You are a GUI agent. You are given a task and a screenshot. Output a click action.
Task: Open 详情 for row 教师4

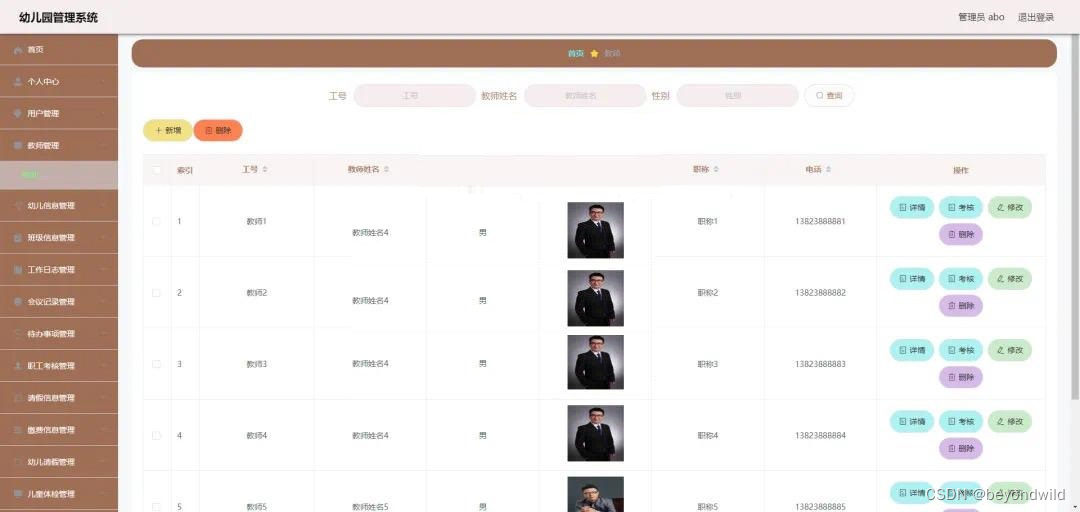(912, 422)
